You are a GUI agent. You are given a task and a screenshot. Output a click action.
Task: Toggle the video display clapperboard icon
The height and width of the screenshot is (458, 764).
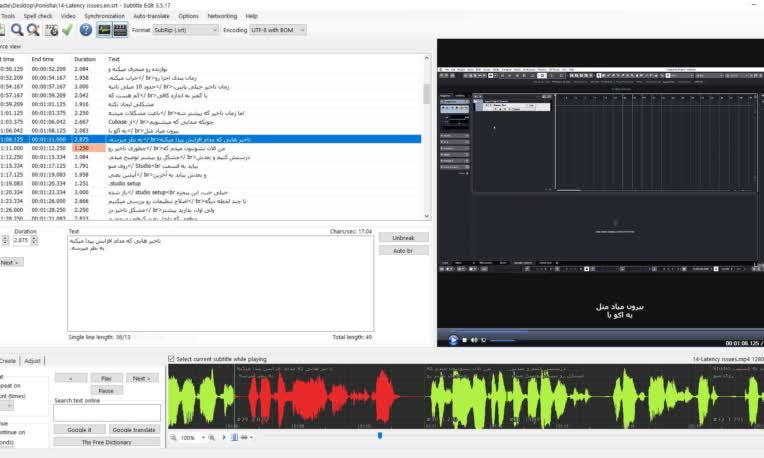(120, 30)
